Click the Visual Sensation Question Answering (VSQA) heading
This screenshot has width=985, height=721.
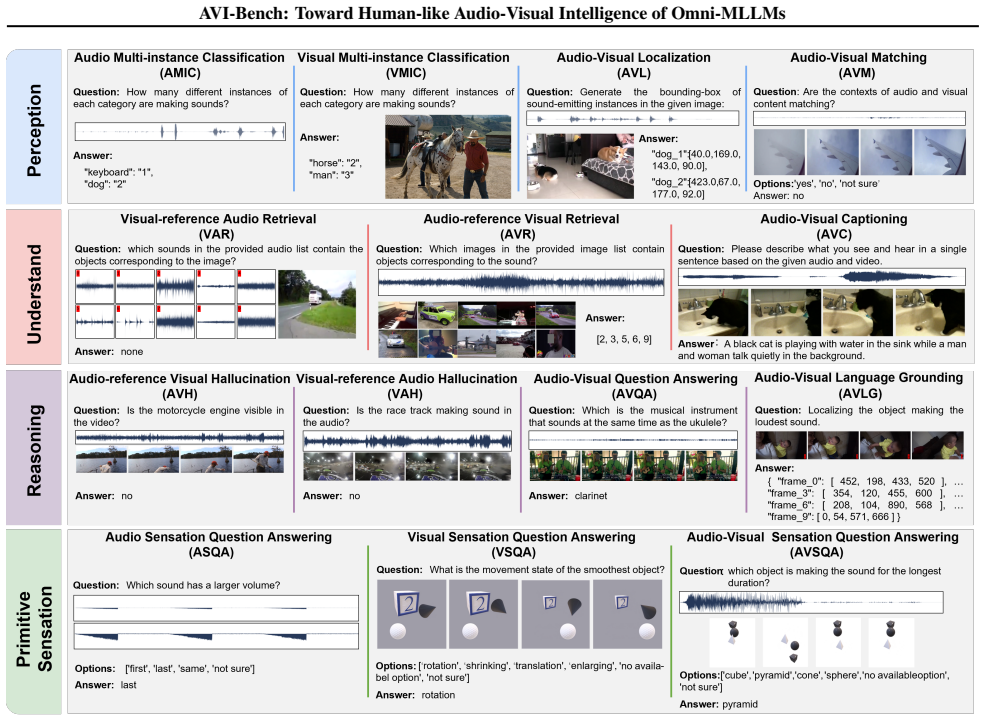[x=521, y=545]
